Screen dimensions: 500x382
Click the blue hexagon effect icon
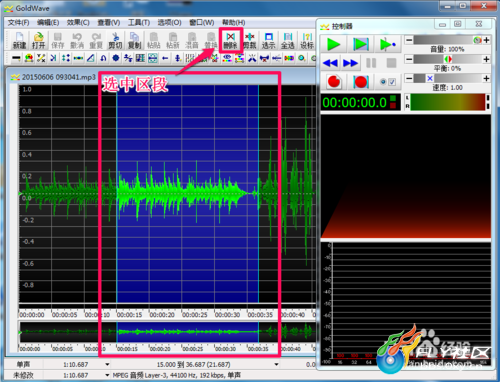coord(116,58)
